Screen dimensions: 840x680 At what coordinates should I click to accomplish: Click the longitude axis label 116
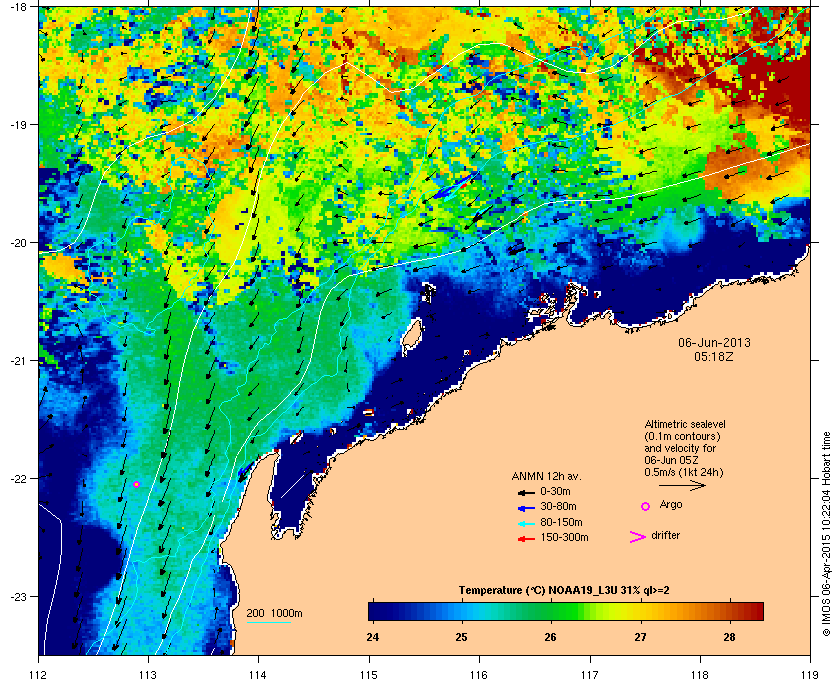coord(479,674)
